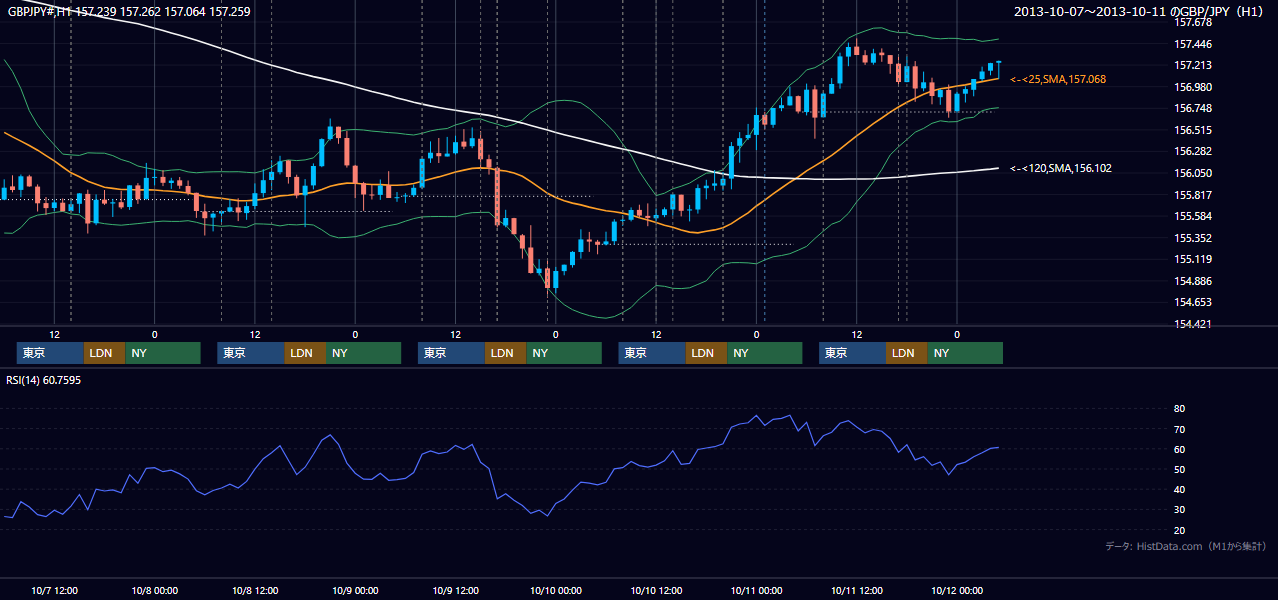Select the RSI(14) 60.7595 indicator label

(x=43, y=380)
